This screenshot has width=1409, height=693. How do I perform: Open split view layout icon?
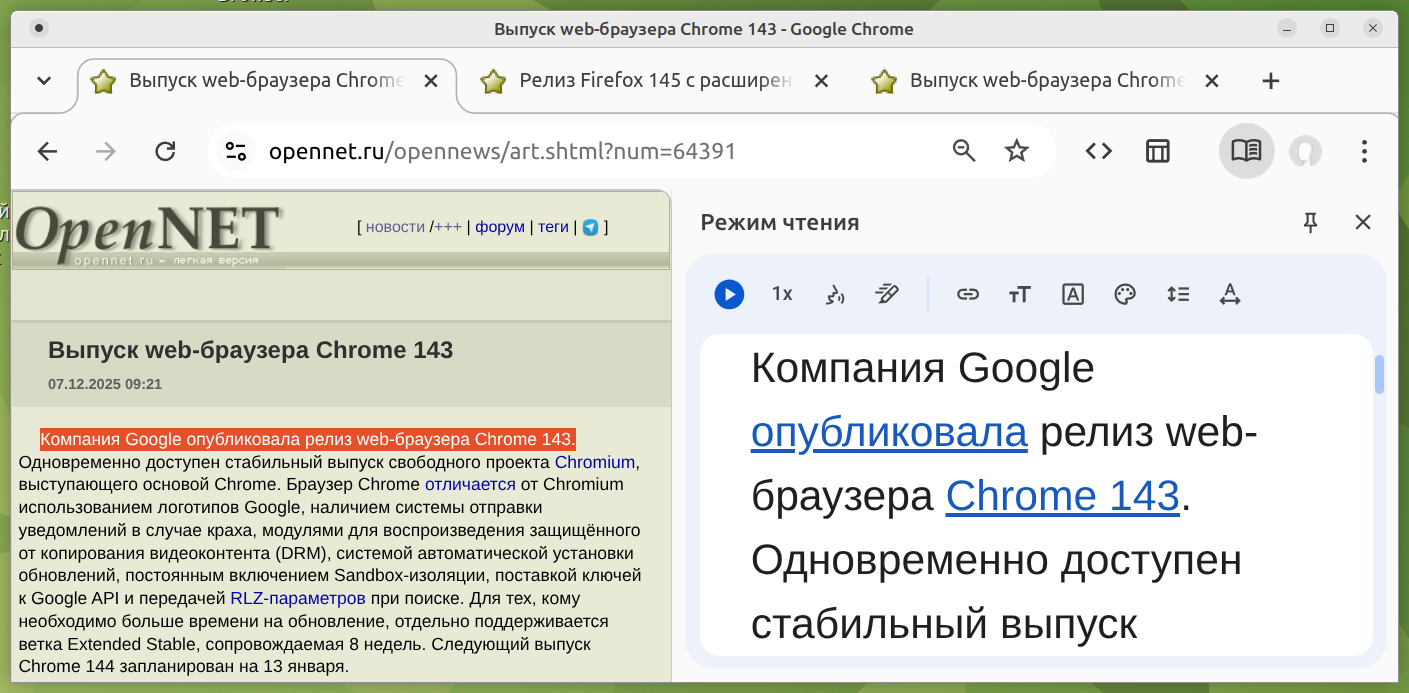click(1158, 151)
